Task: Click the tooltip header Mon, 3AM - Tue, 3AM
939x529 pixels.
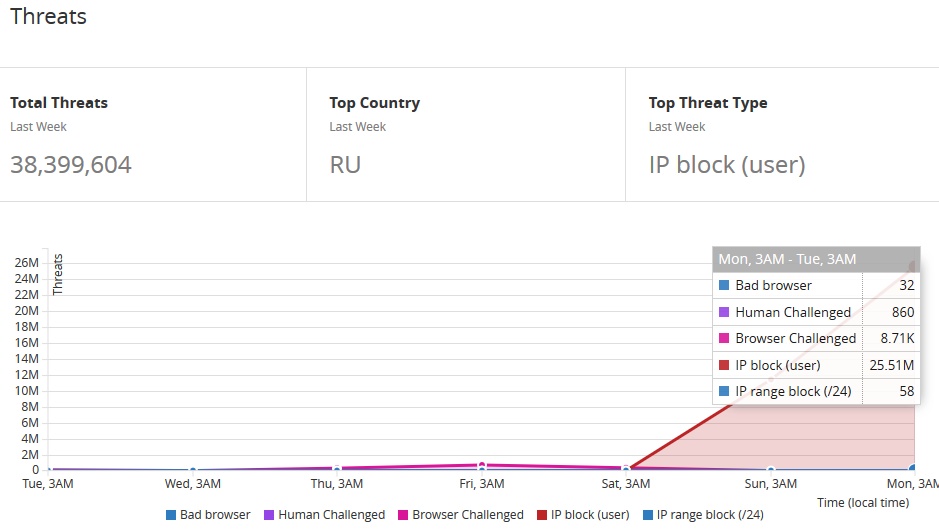Action: tap(788, 259)
